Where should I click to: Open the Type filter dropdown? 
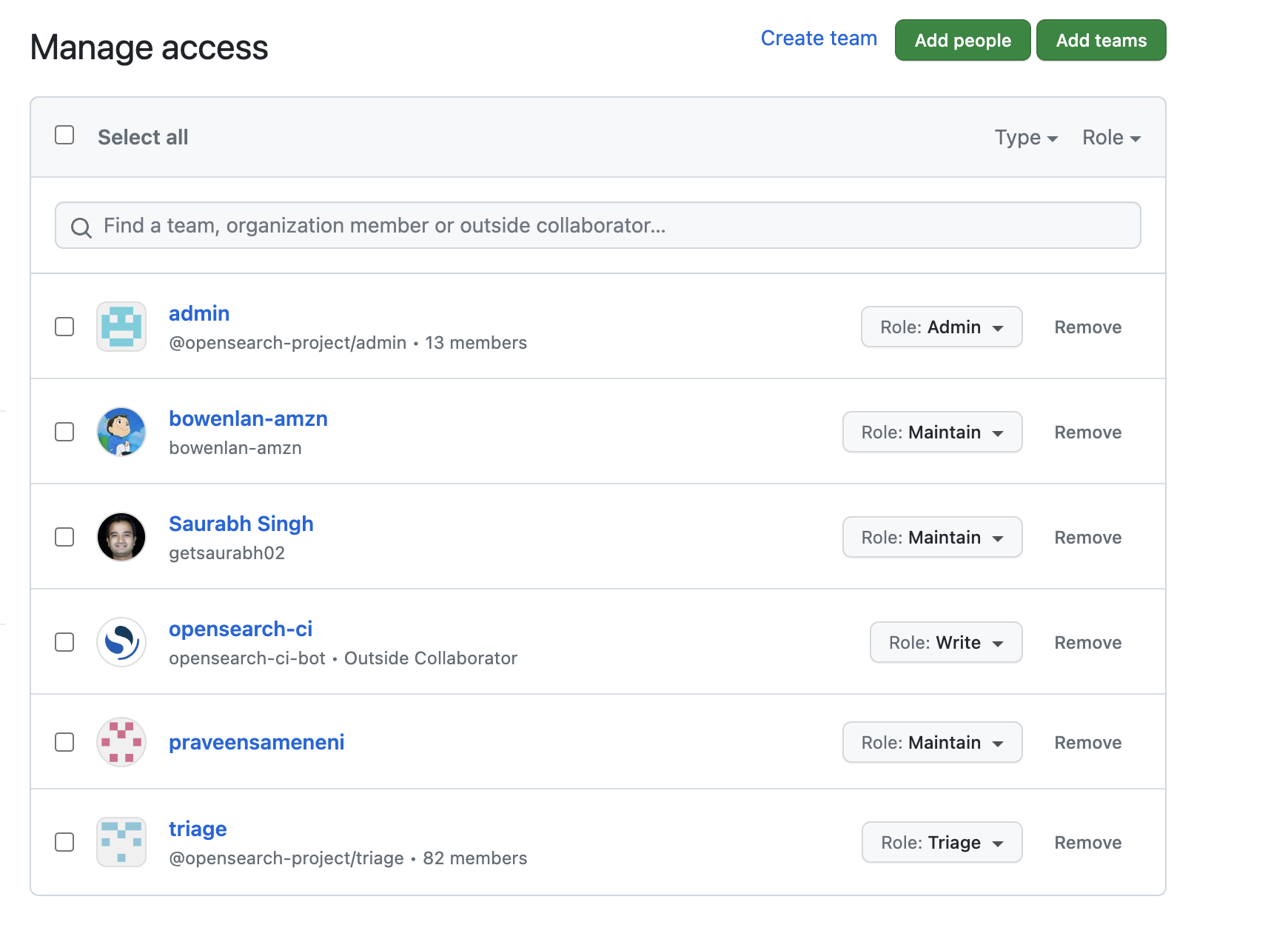click(x=1025, y=137)
